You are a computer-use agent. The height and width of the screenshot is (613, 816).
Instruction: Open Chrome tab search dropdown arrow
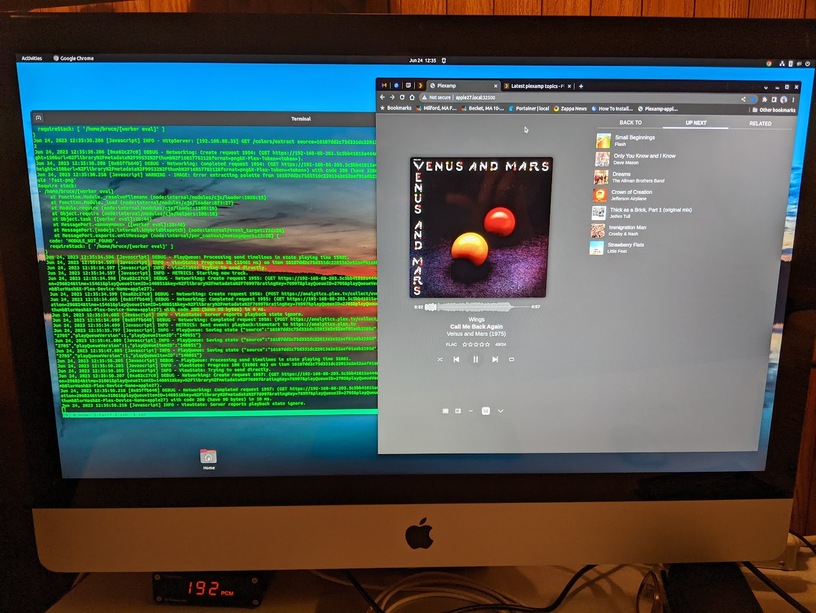pyautogui.click(x=766, y=88)
